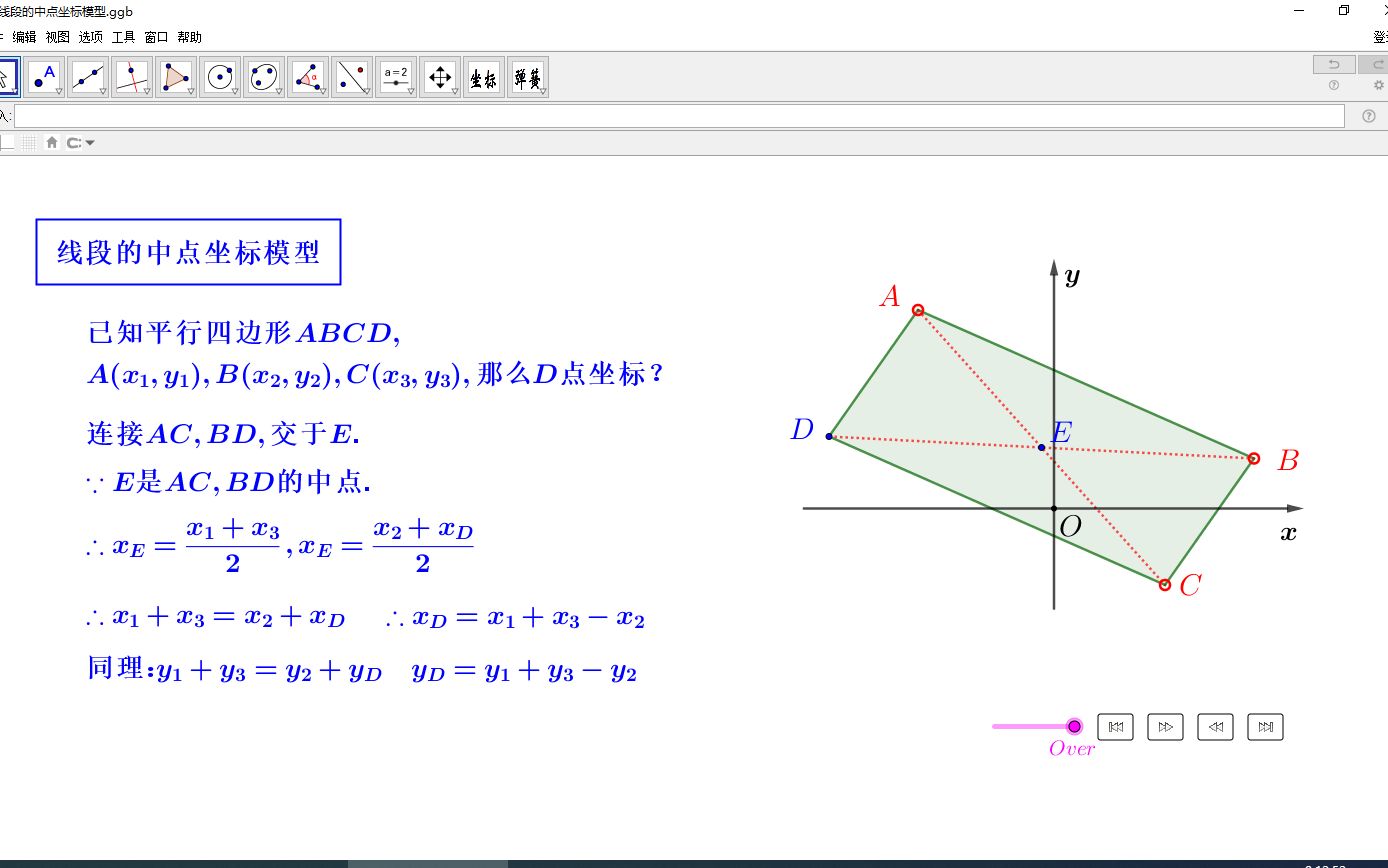Click the 登录 sign-in link
This screenshot has height=868, width=1388.
tap(1381, 37)
